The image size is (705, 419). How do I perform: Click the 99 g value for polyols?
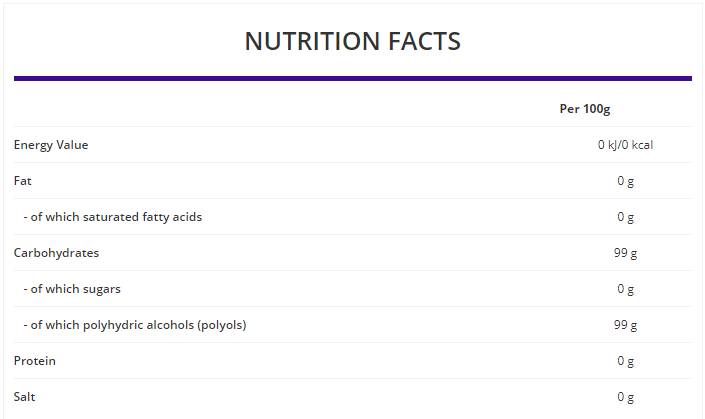pos(626,325)
